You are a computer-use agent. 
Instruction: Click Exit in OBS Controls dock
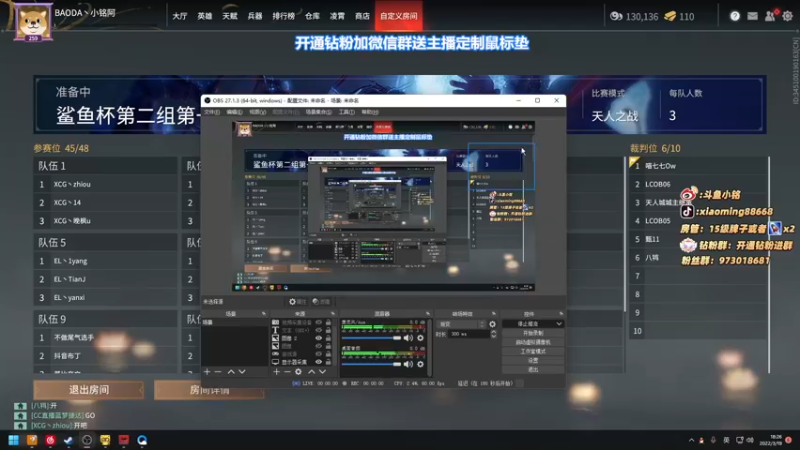(x=533, y=369)
